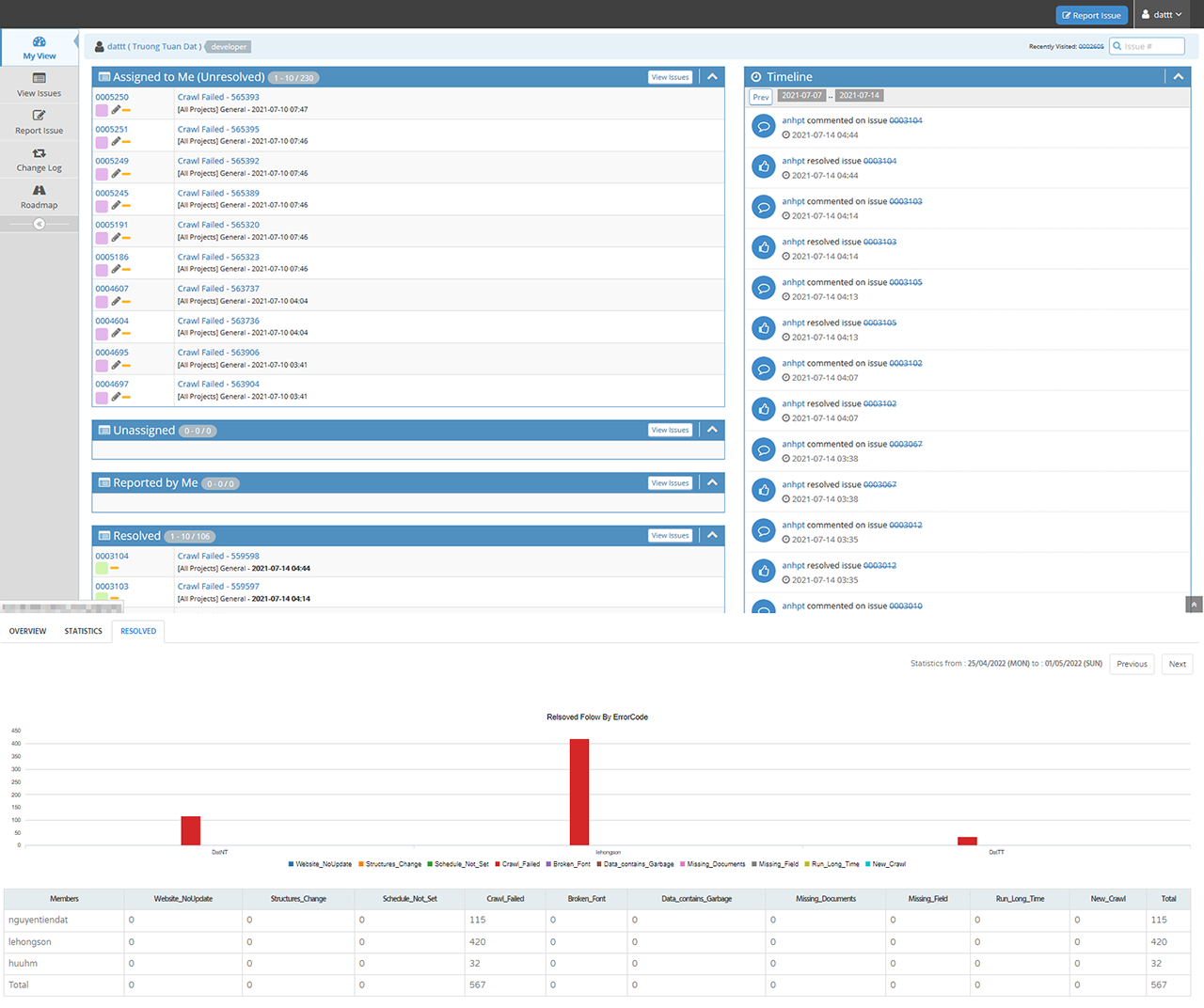Toggle the sidebar collapse button
This screenshot has width=1204, height=1008.
(39, 224)
